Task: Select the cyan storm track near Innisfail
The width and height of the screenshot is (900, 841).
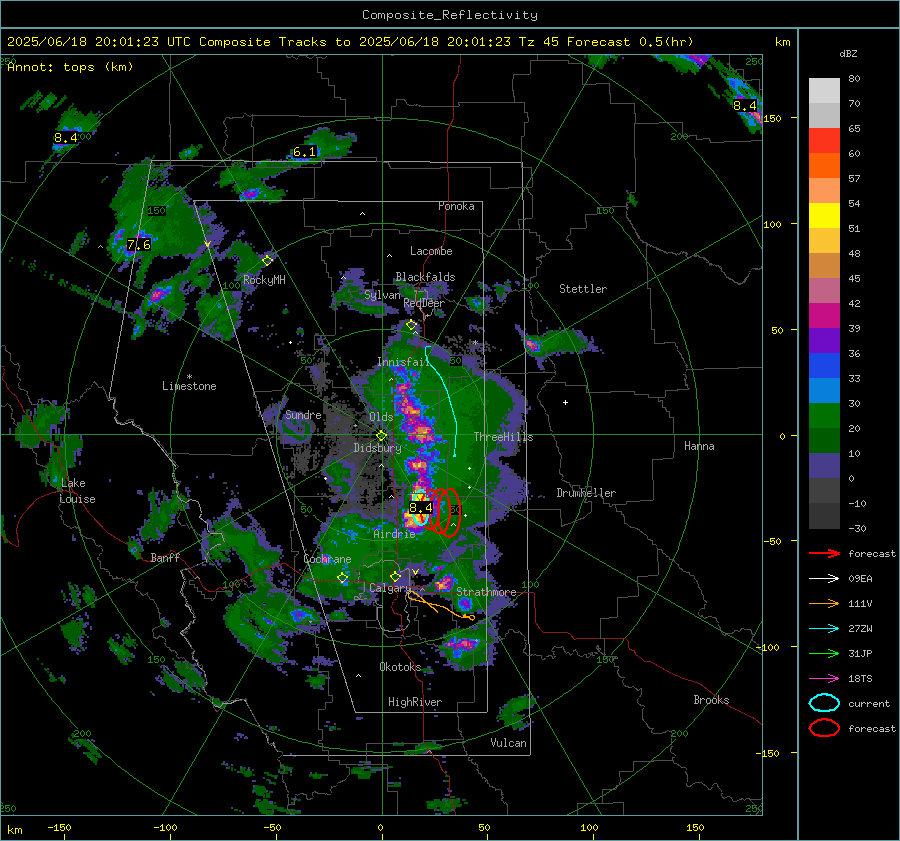Action: 443,401
